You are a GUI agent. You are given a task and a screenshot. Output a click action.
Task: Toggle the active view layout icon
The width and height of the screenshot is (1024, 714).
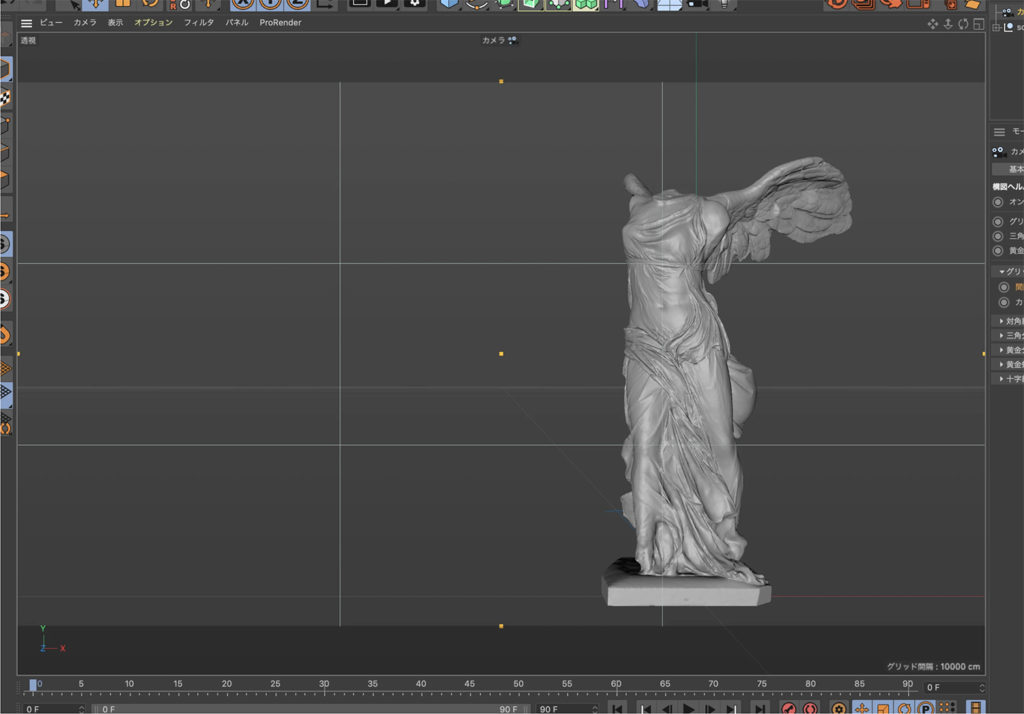pyautogui.click(x=978, y=24)
